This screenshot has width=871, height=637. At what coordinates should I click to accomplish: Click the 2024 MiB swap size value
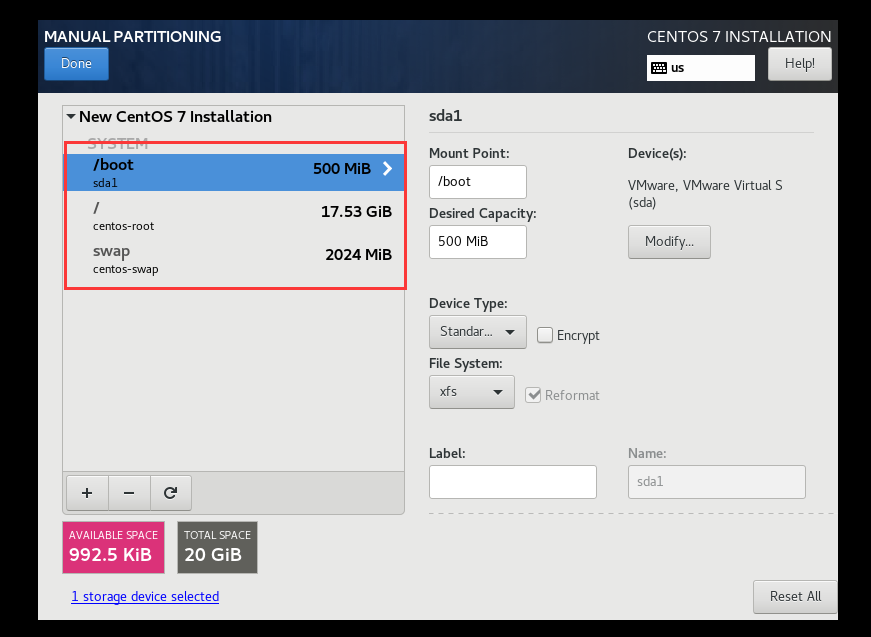pos(358,254)
